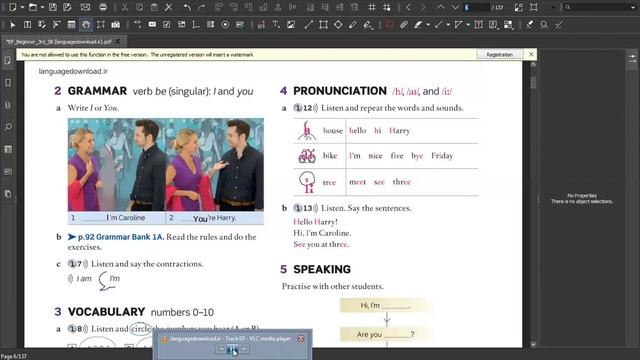Click the page number input field
640x360 pixels.
pyautogui.click(x=476, y=7)
